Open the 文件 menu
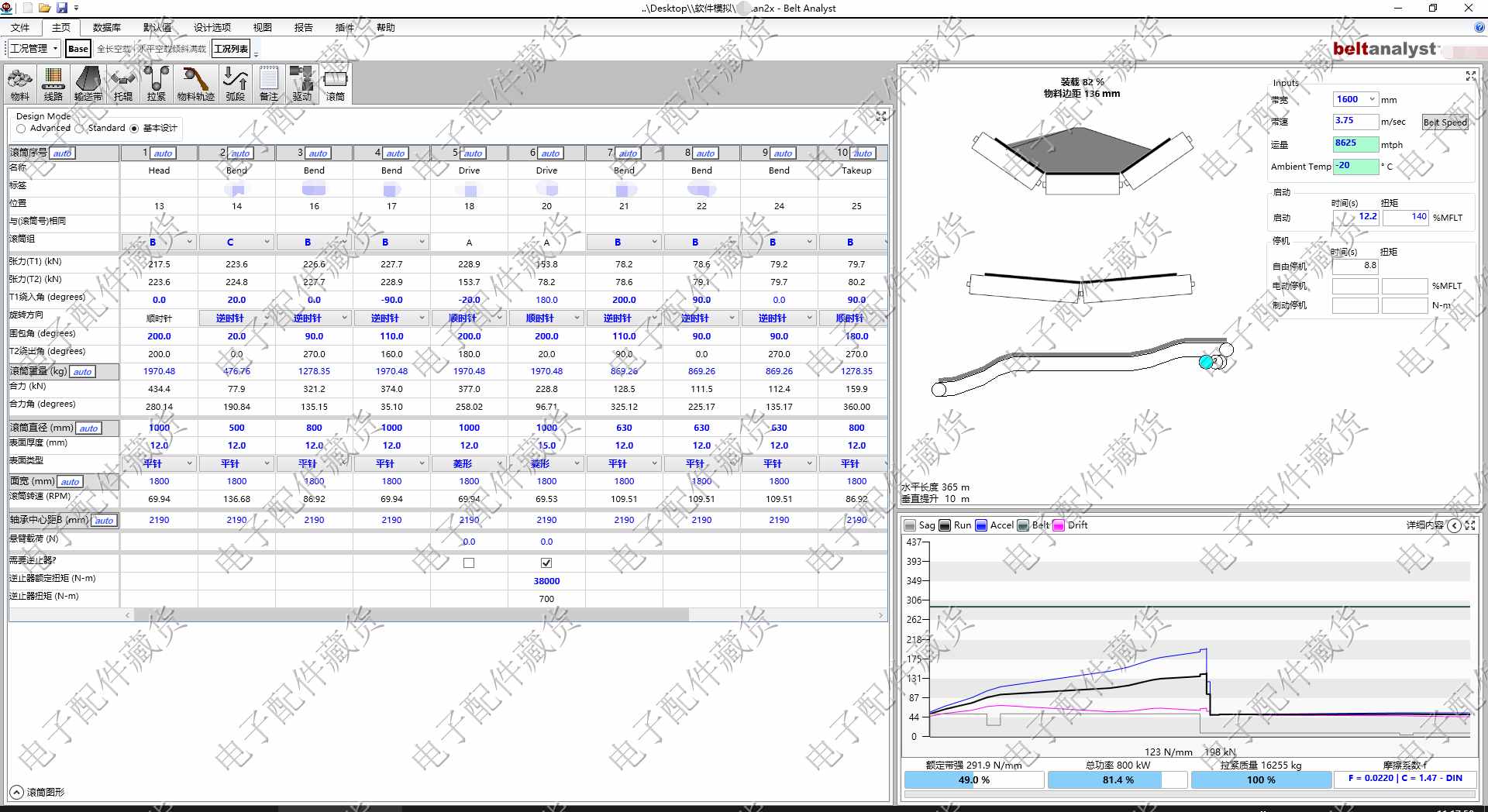 (20, 28)
